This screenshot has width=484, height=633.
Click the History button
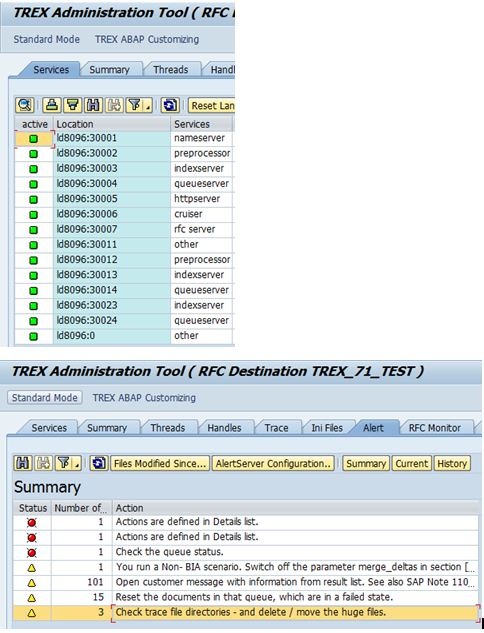452,463
